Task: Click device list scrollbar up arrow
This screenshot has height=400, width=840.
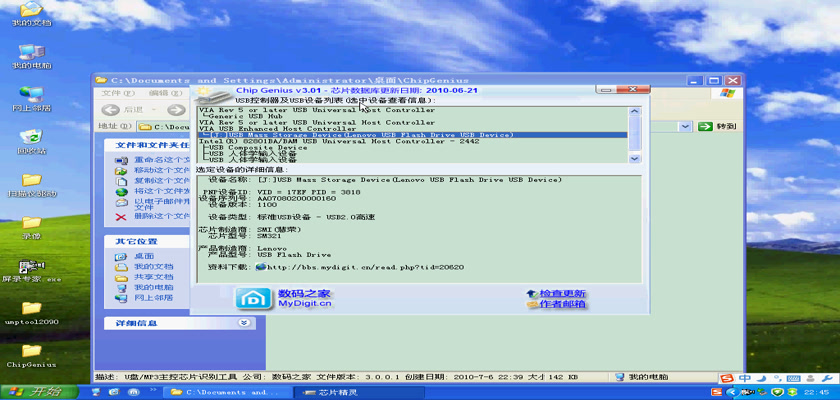Action: tap(634, 111)
